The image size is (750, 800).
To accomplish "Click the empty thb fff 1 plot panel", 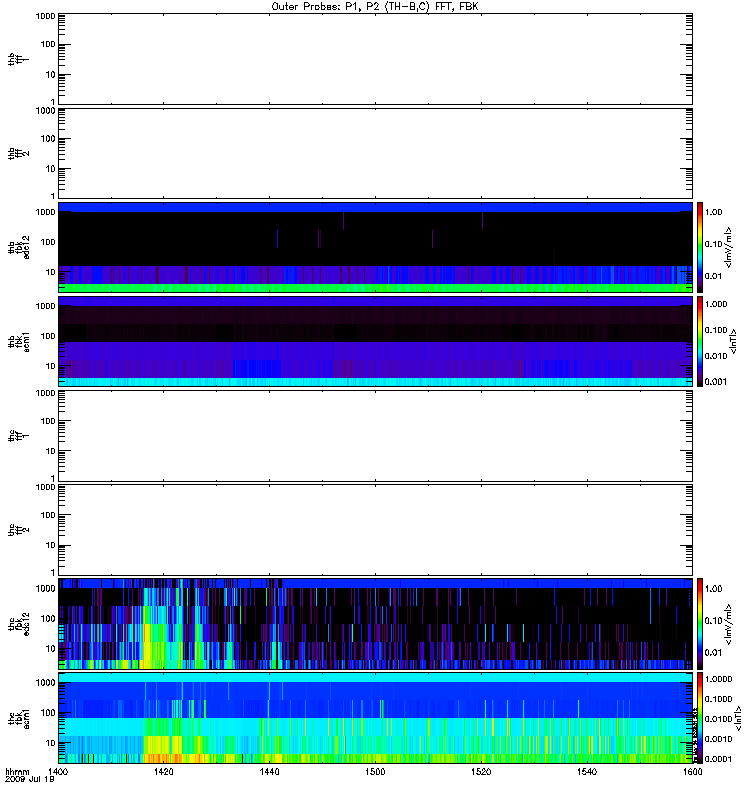I will [375, 59].
